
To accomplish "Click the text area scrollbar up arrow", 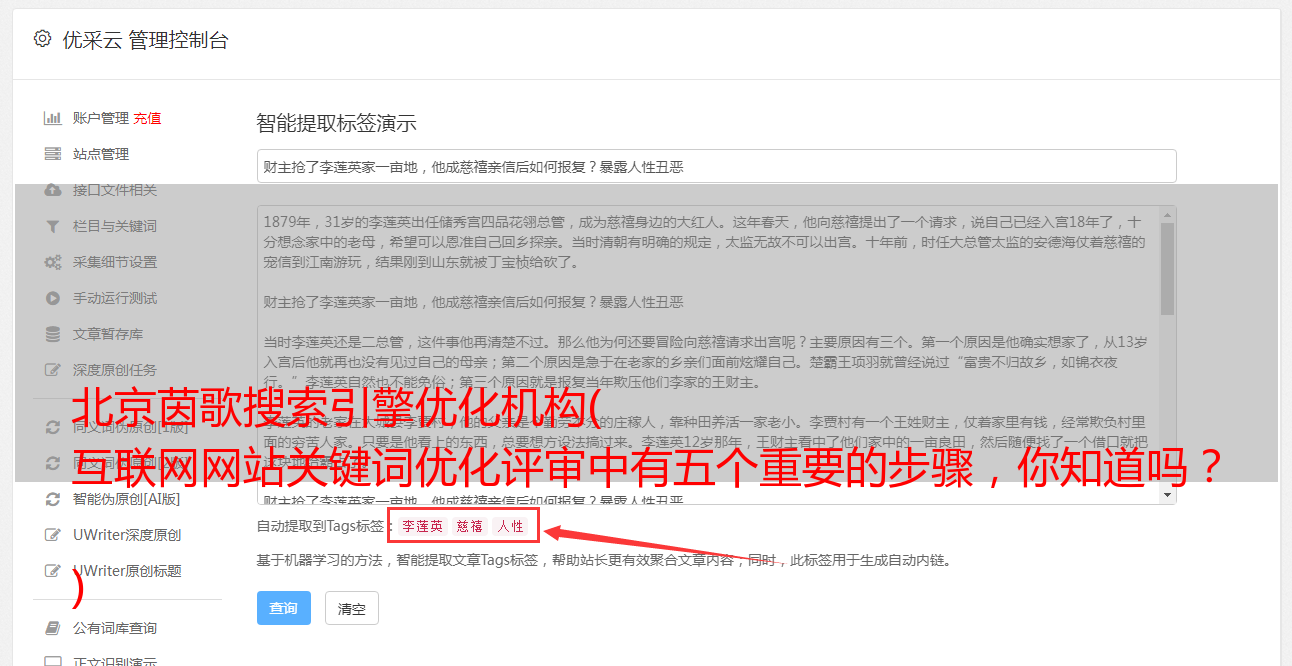I will [1168, 214].
